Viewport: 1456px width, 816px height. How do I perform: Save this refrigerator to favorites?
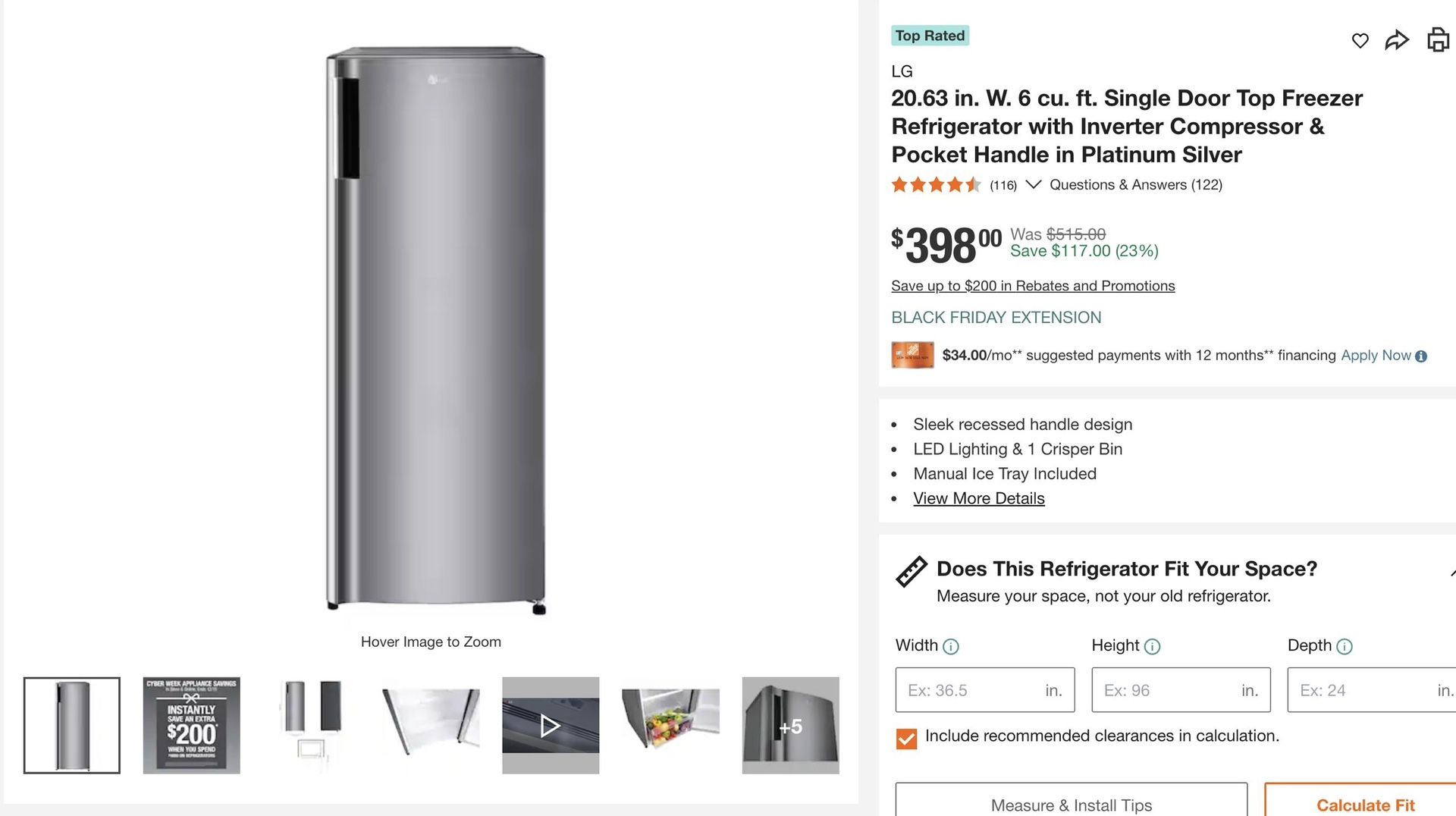[x=1360, y=41]
